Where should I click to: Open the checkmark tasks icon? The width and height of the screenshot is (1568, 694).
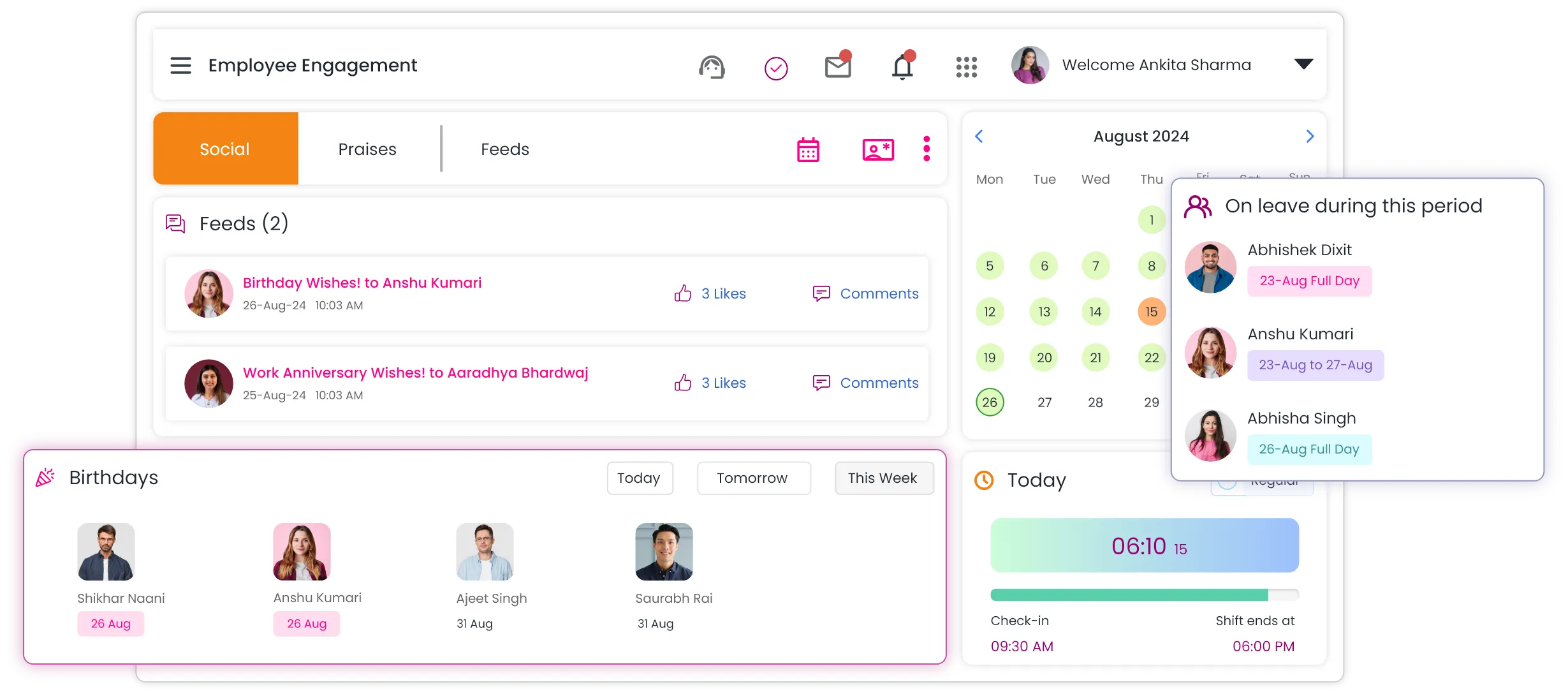tap(775, 68)
